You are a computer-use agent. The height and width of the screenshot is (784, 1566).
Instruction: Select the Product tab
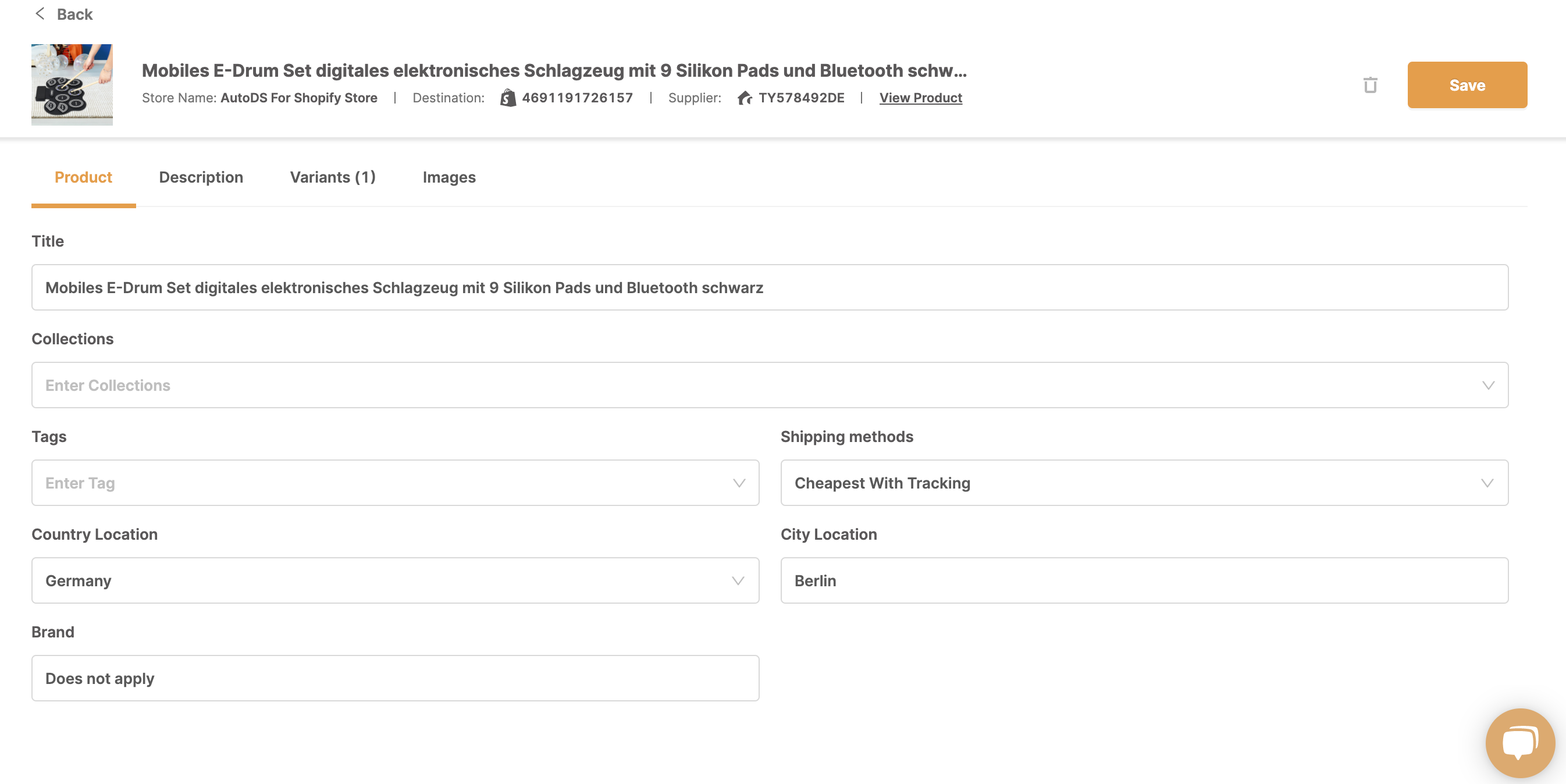pos(83,177)
